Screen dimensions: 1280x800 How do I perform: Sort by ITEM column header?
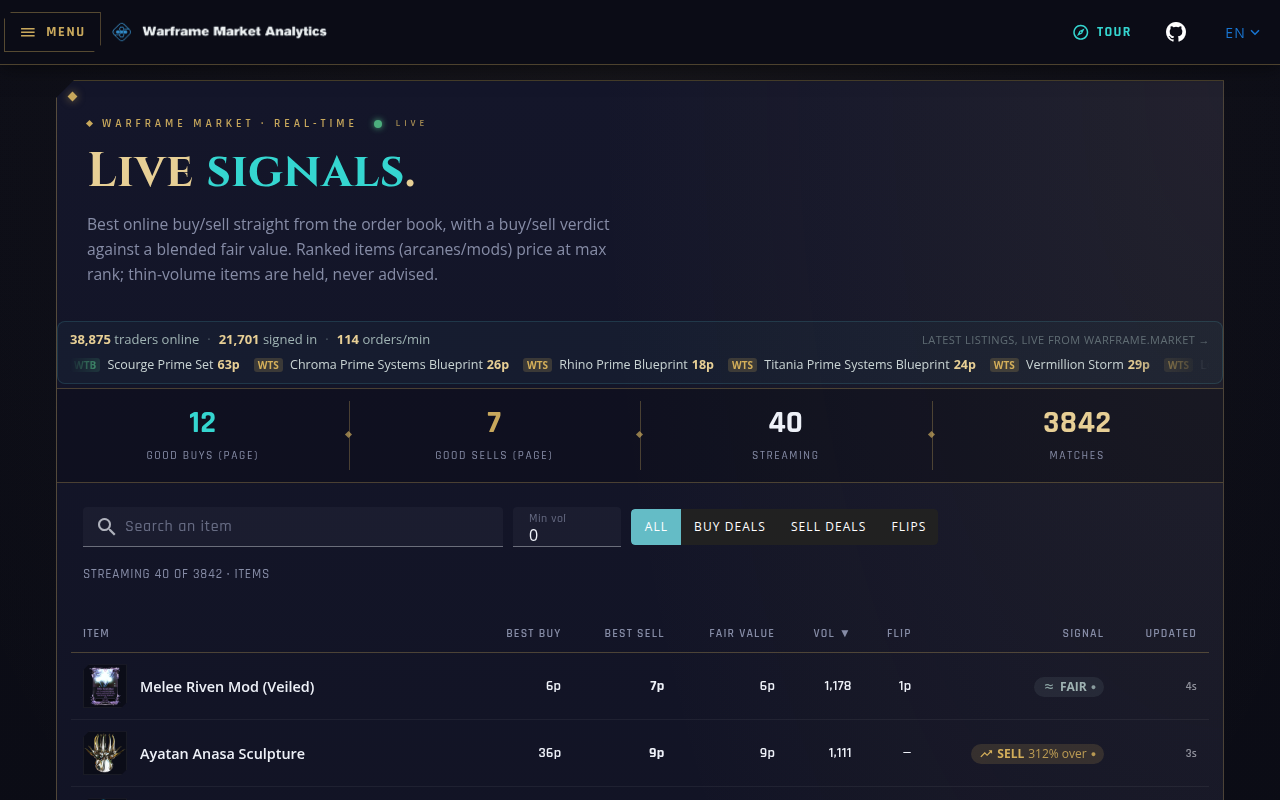click(x=96, y=633)
